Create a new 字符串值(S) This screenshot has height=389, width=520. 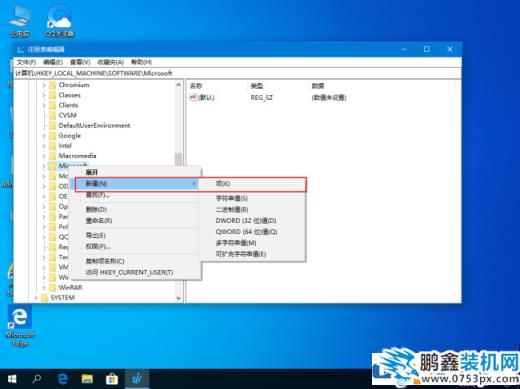[x=231, y=198]
